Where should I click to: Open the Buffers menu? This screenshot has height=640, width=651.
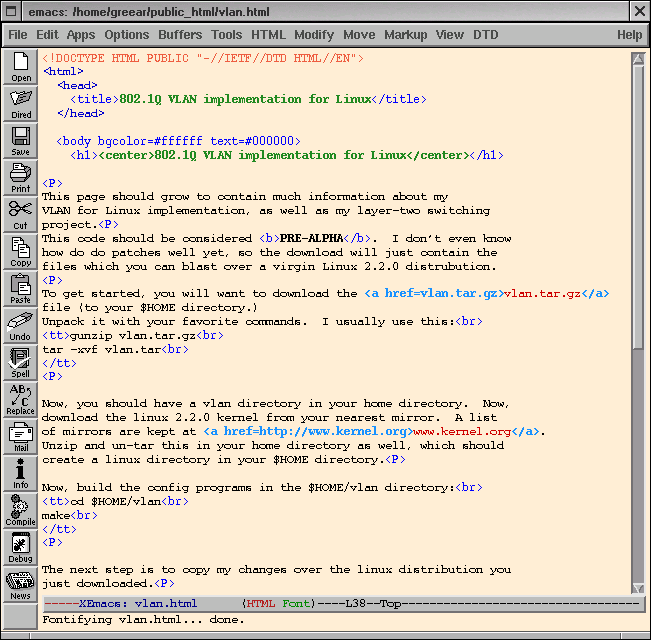(x=180, y=35)
